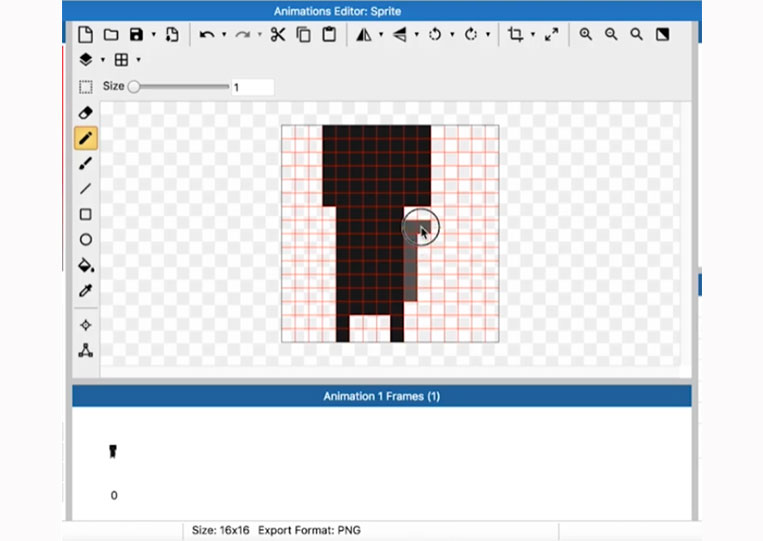Select frame 0 thumbnail in Animation frames
This screenshot has height=541, width=763.
[x=113, y=451]
